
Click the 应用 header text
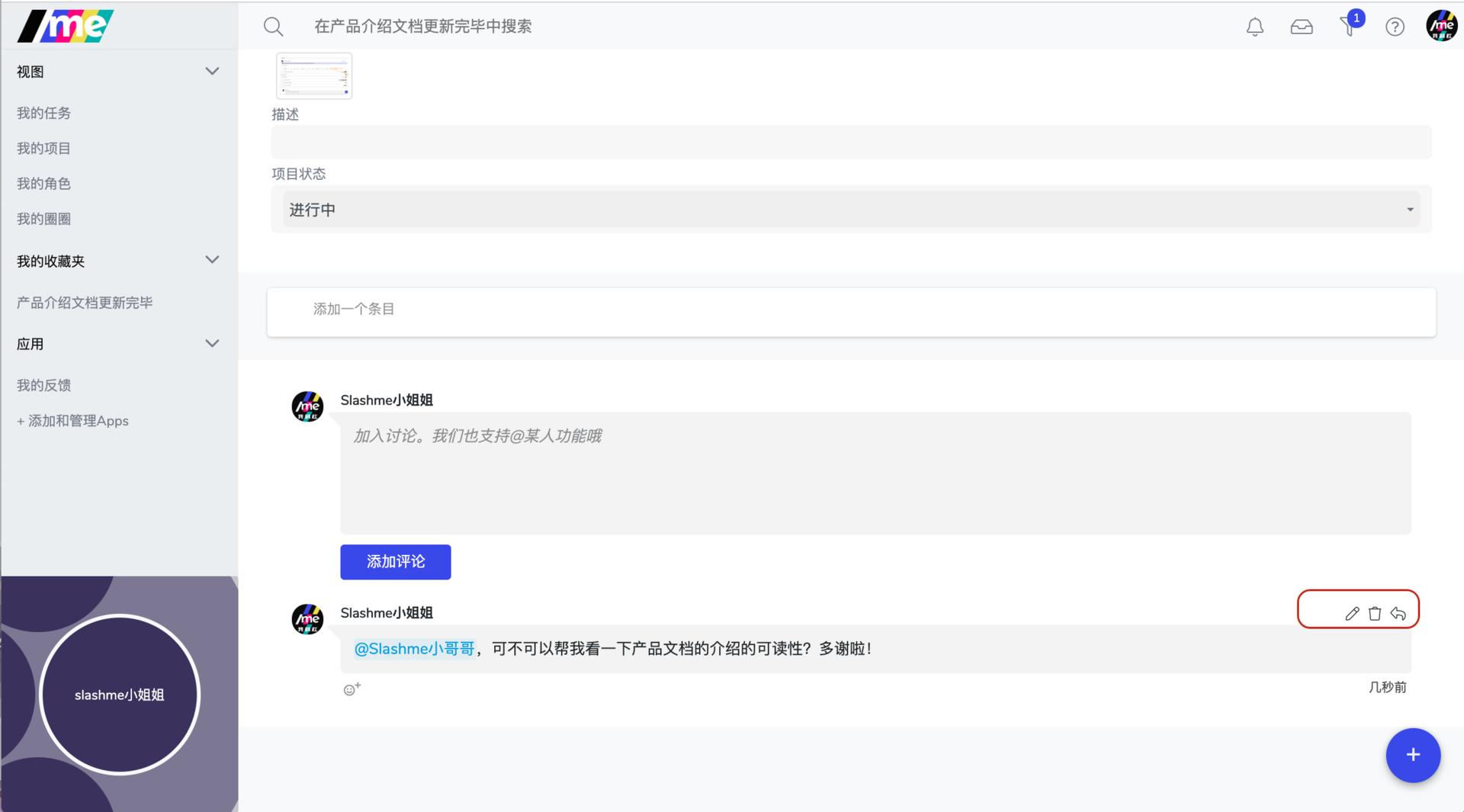click(x=30, y=344)
